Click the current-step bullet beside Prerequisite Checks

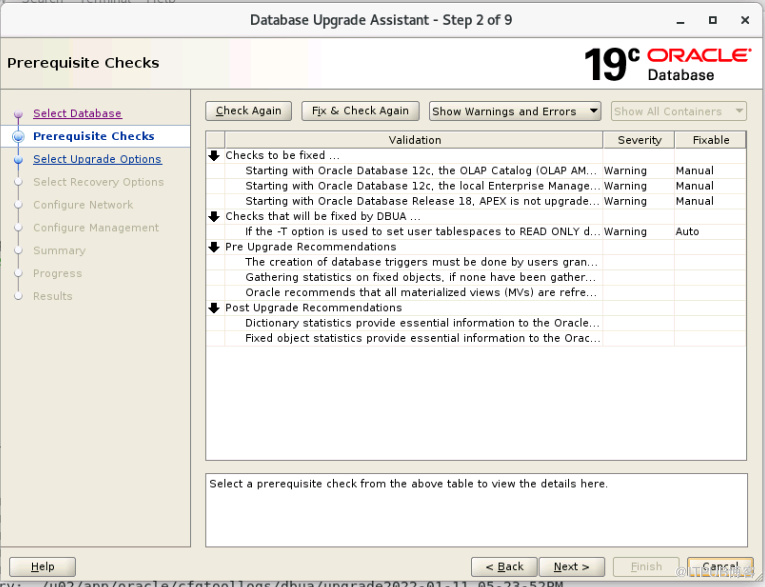(x=19, y=137)
